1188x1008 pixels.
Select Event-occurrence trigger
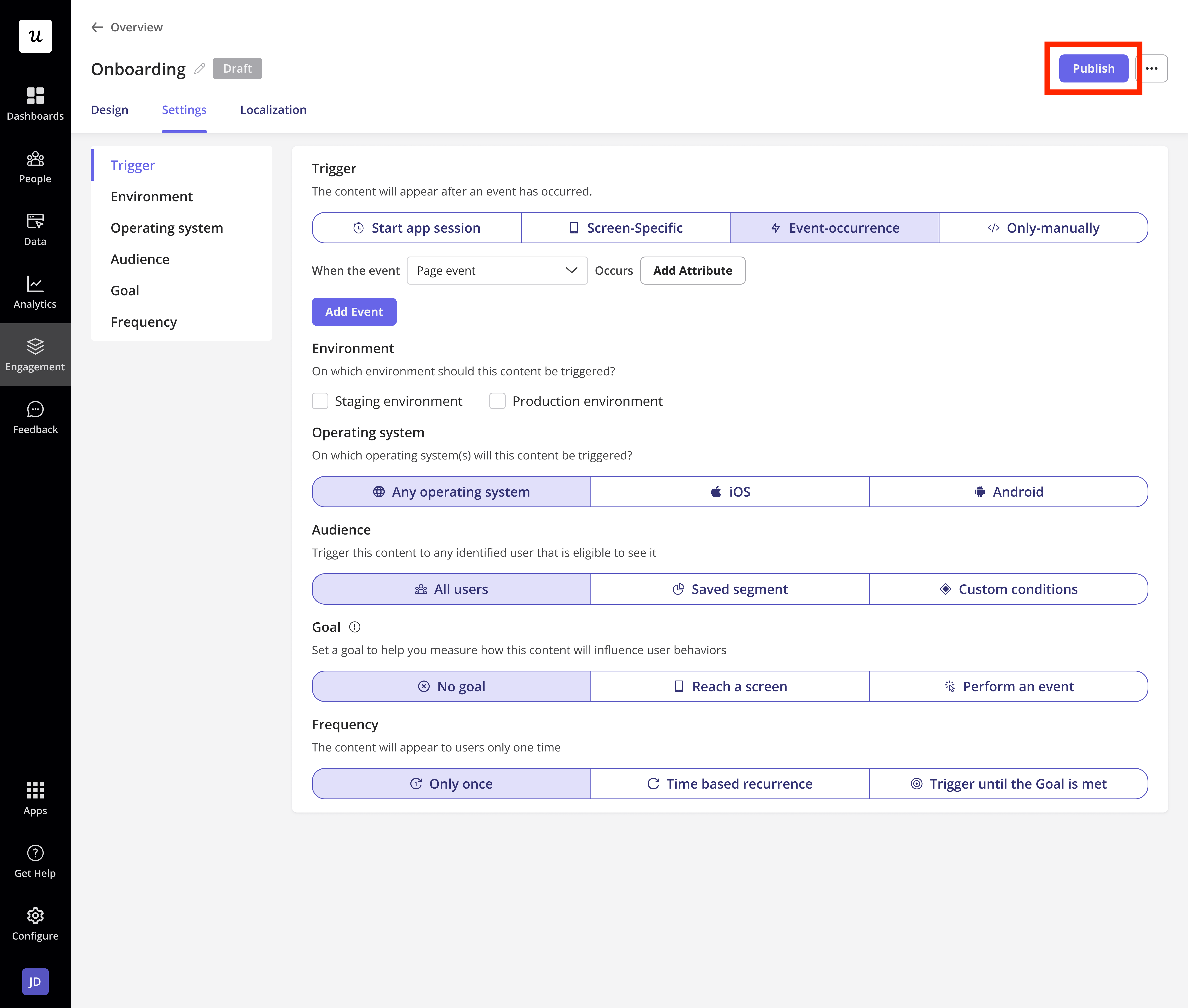tap(835, 228)
